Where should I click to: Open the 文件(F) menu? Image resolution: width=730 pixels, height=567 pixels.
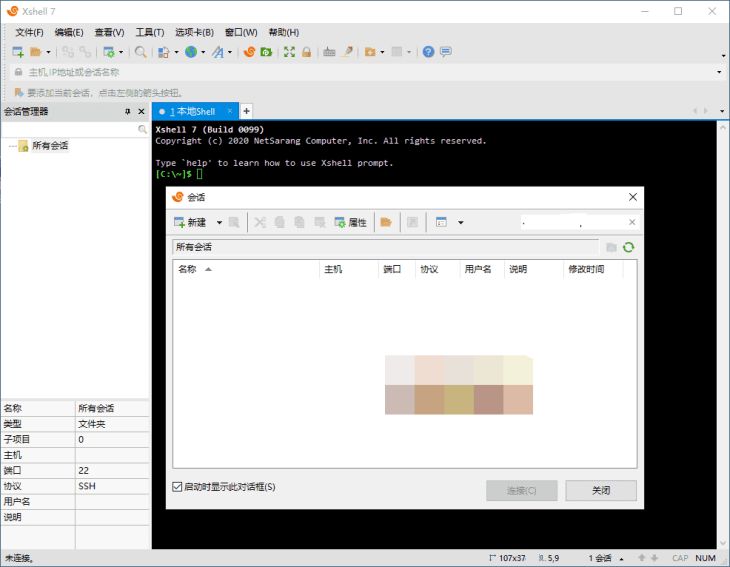click(29, 33)
